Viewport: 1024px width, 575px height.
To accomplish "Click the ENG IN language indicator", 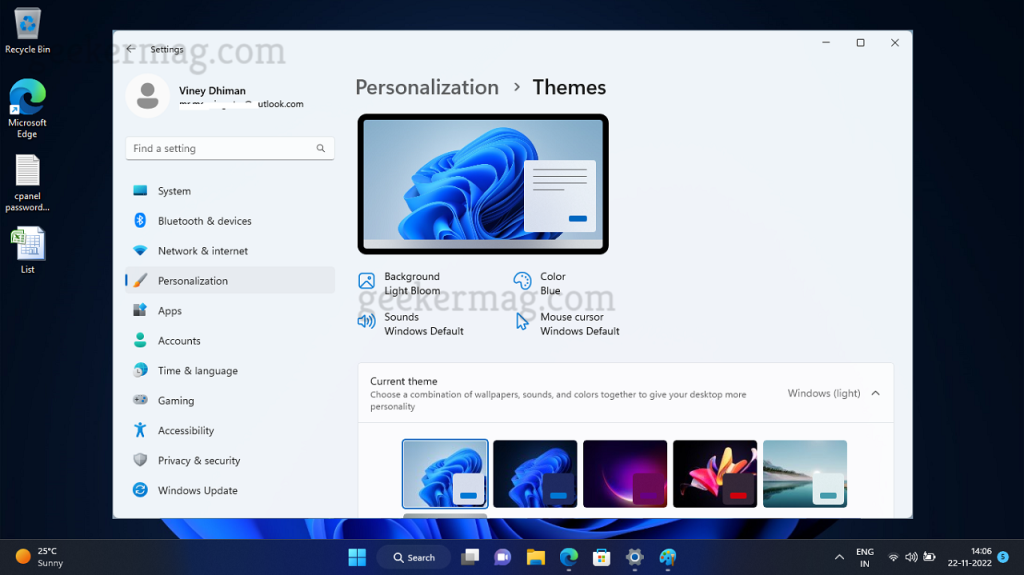I will click(x=865, y=557).
